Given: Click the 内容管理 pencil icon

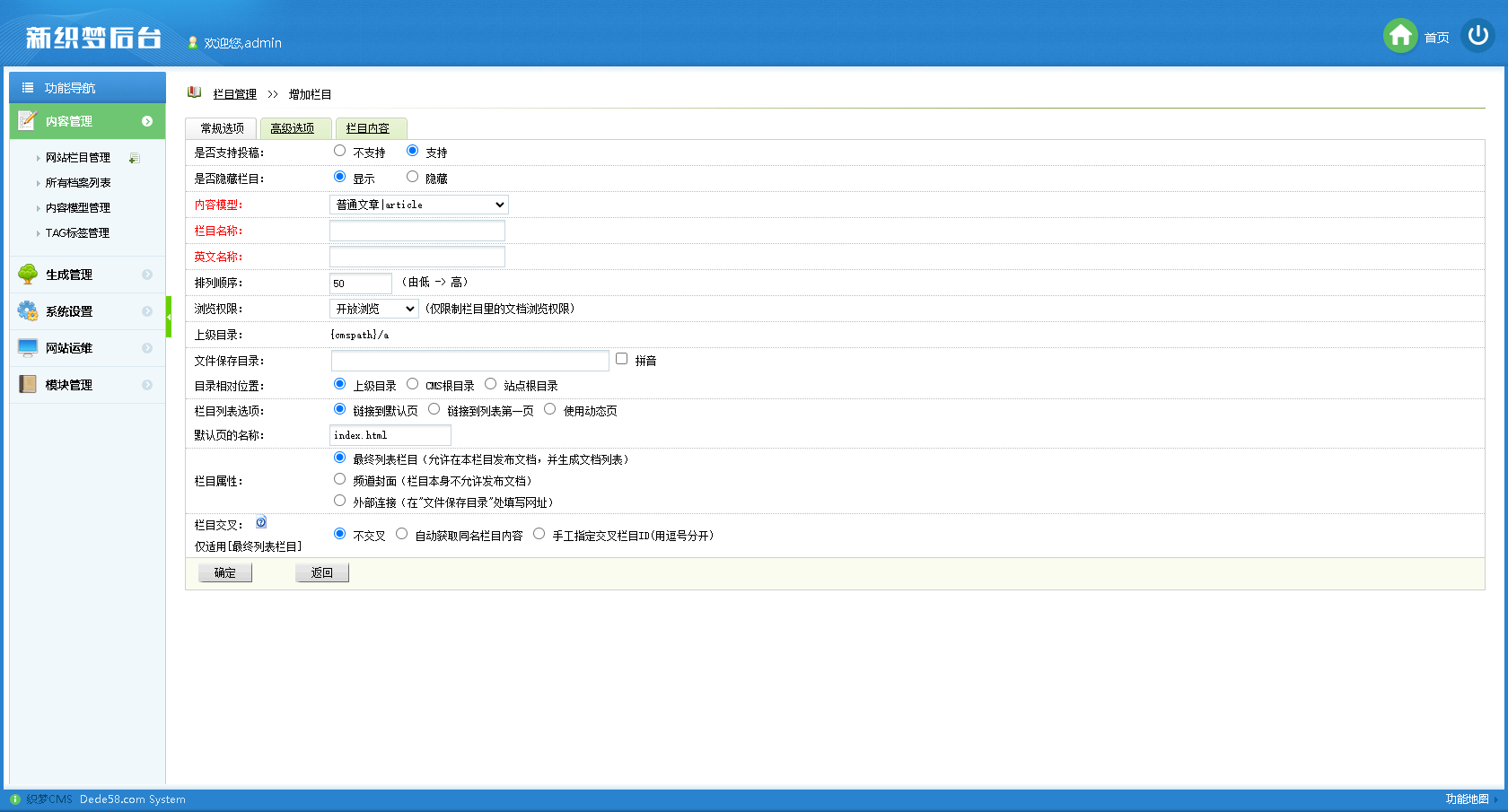Looking at the screenshot, I should pos(27,120).
